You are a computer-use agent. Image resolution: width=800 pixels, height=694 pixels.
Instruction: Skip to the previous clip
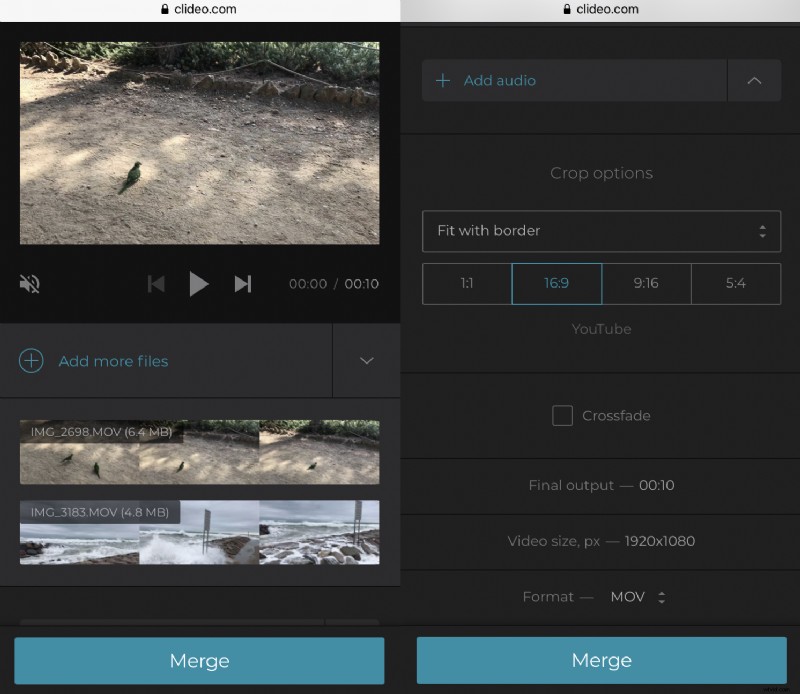[156, 284]
